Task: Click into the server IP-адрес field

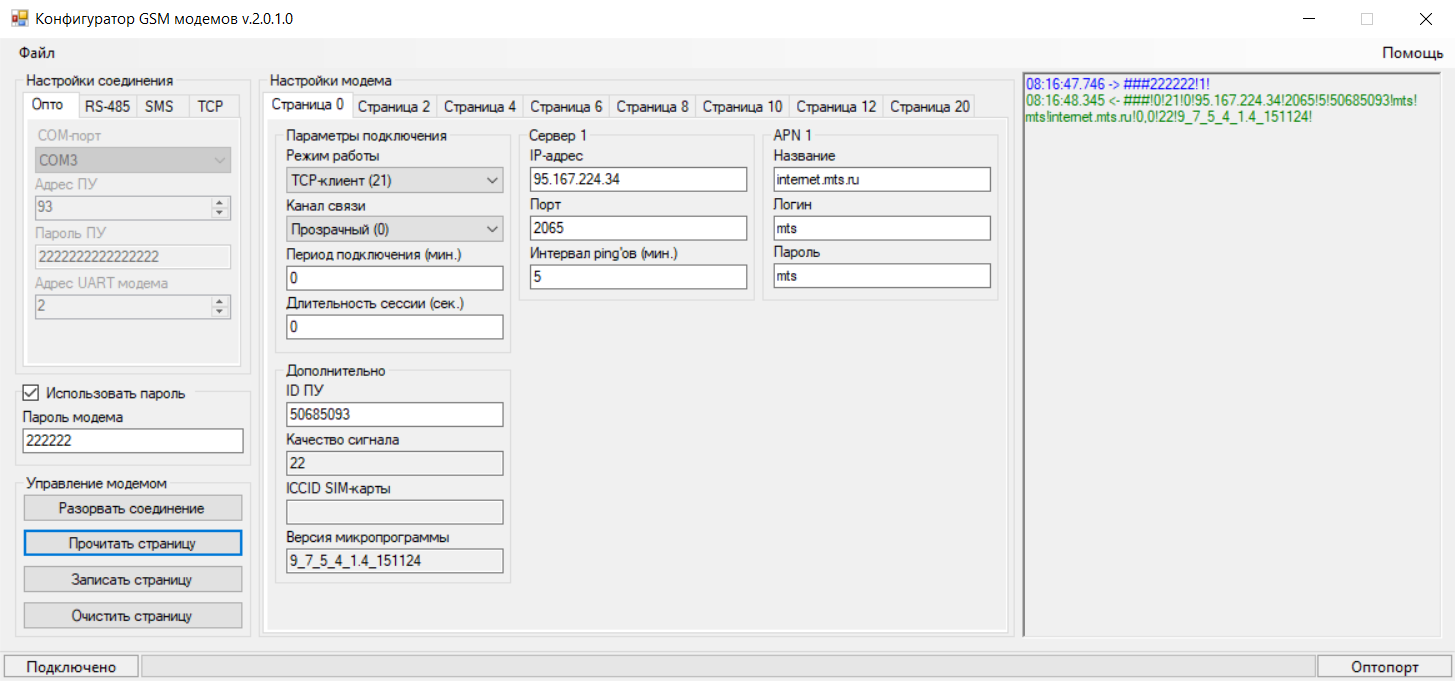Action: click(x=638, y=179)
